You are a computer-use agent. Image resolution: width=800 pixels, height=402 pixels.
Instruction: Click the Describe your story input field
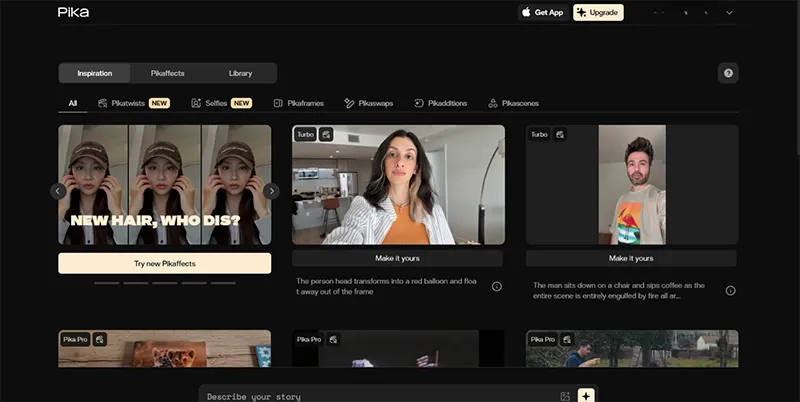tap(380, 396)
